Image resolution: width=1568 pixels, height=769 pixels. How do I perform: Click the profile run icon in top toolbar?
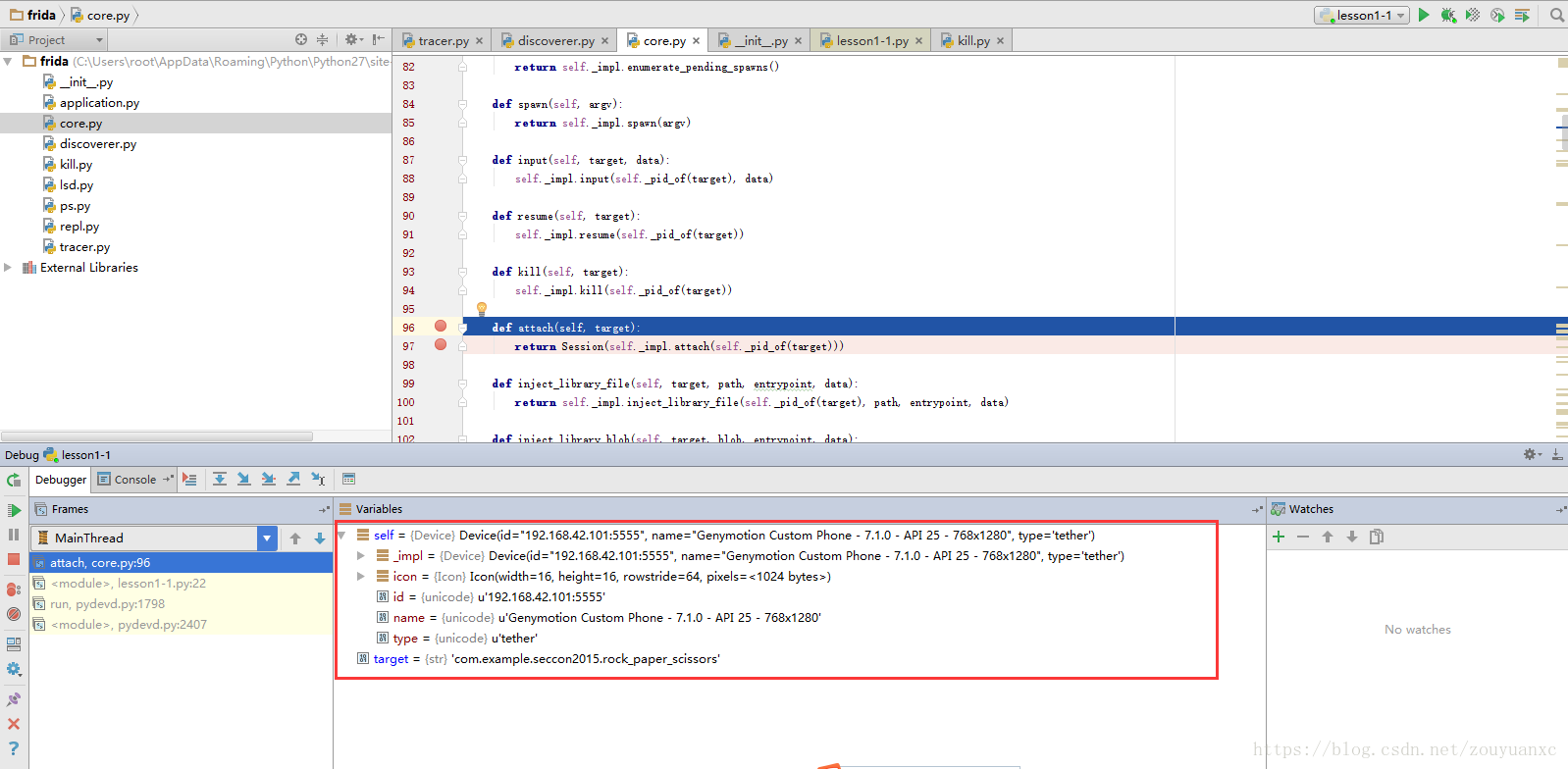[1497, 15]
